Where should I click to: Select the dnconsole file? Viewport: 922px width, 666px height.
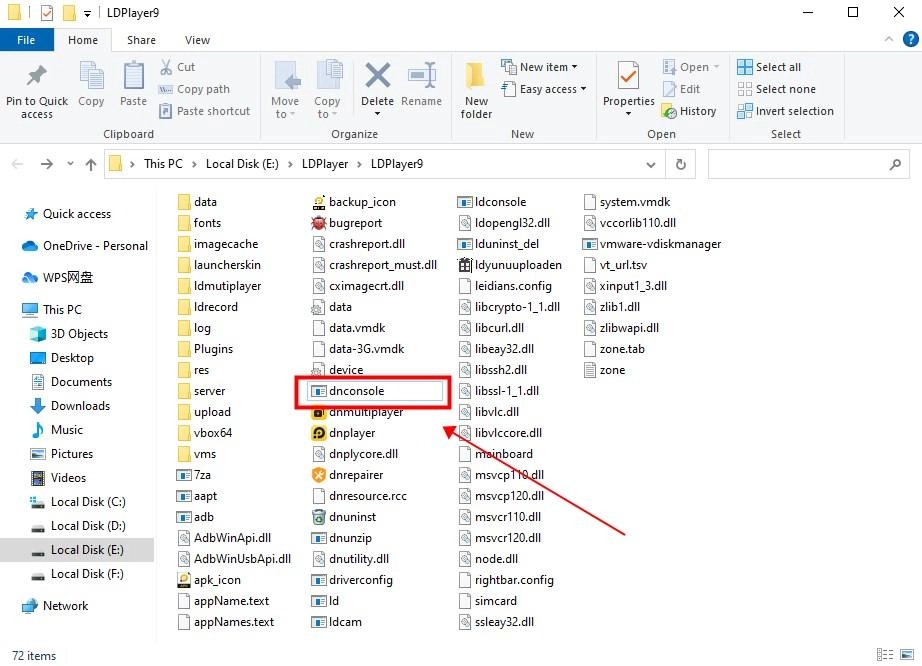[375, 391]
